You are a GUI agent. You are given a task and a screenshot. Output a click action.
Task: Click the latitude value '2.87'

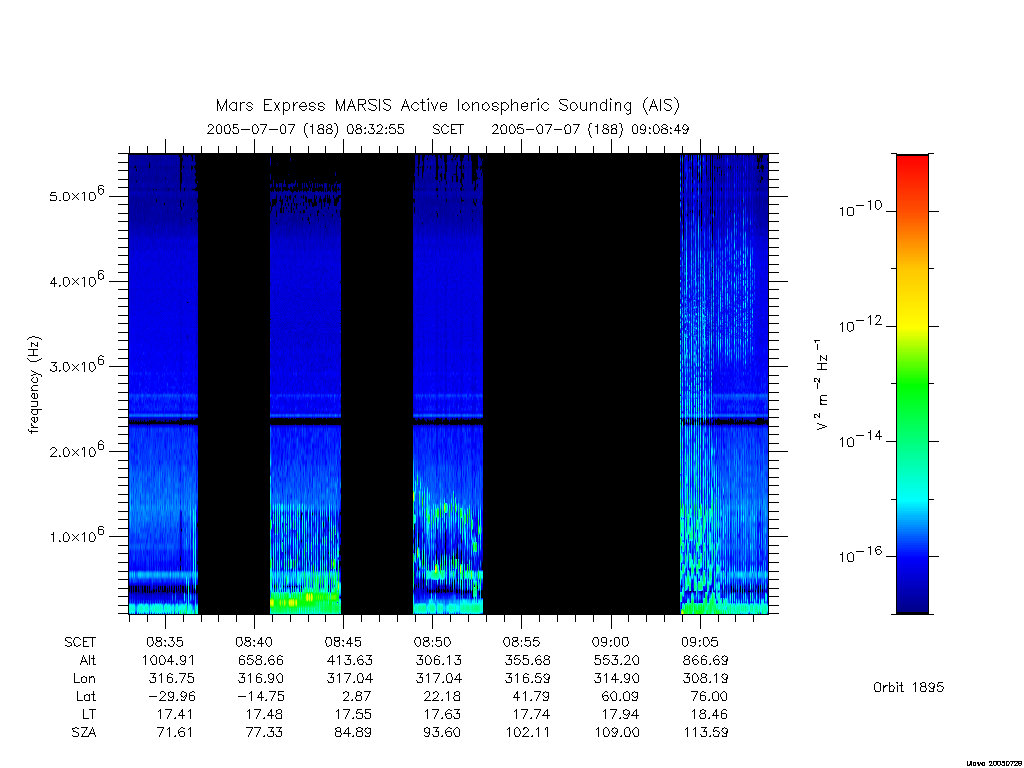(357, 696)
